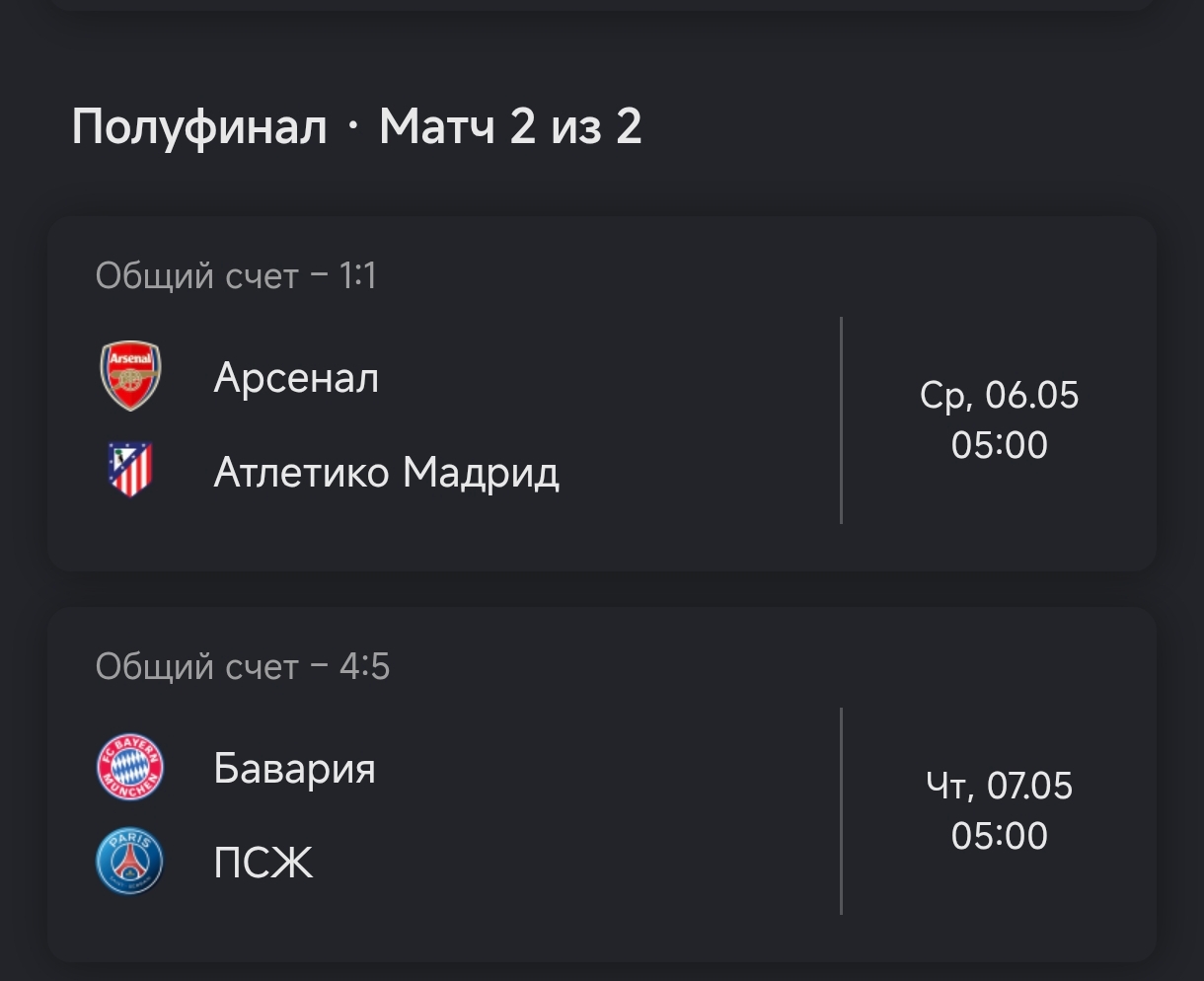This screenshot has width=1204, height=981.
Task: Tap the divider line in Arsenal match card
Action: 841,420
